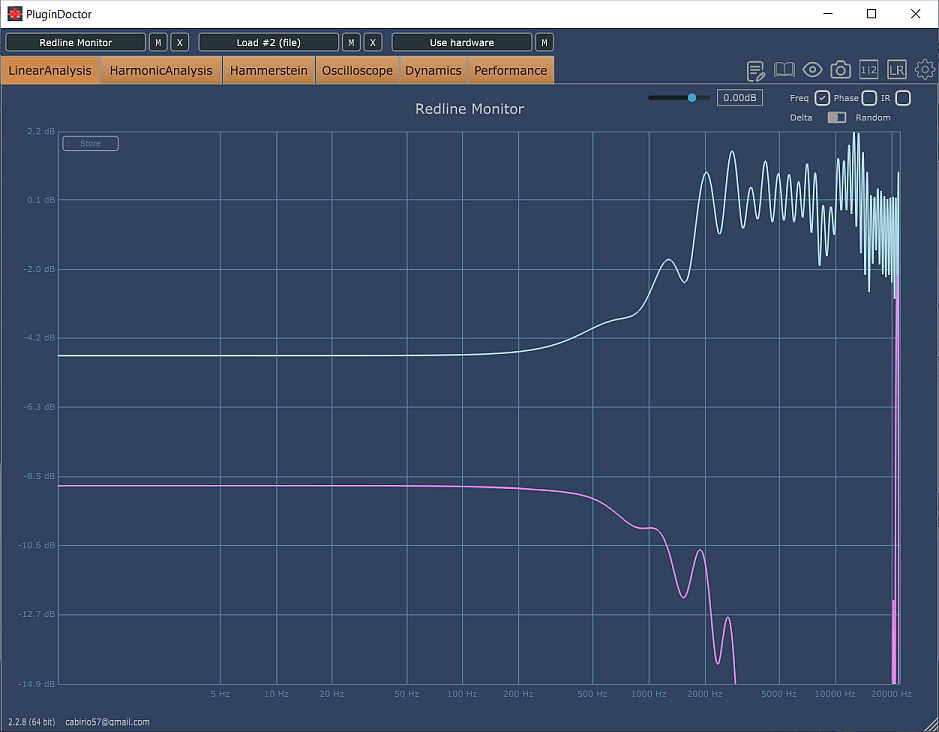Click the -8.5 dB axis label
Screen dimensions: 939x732
40,476
